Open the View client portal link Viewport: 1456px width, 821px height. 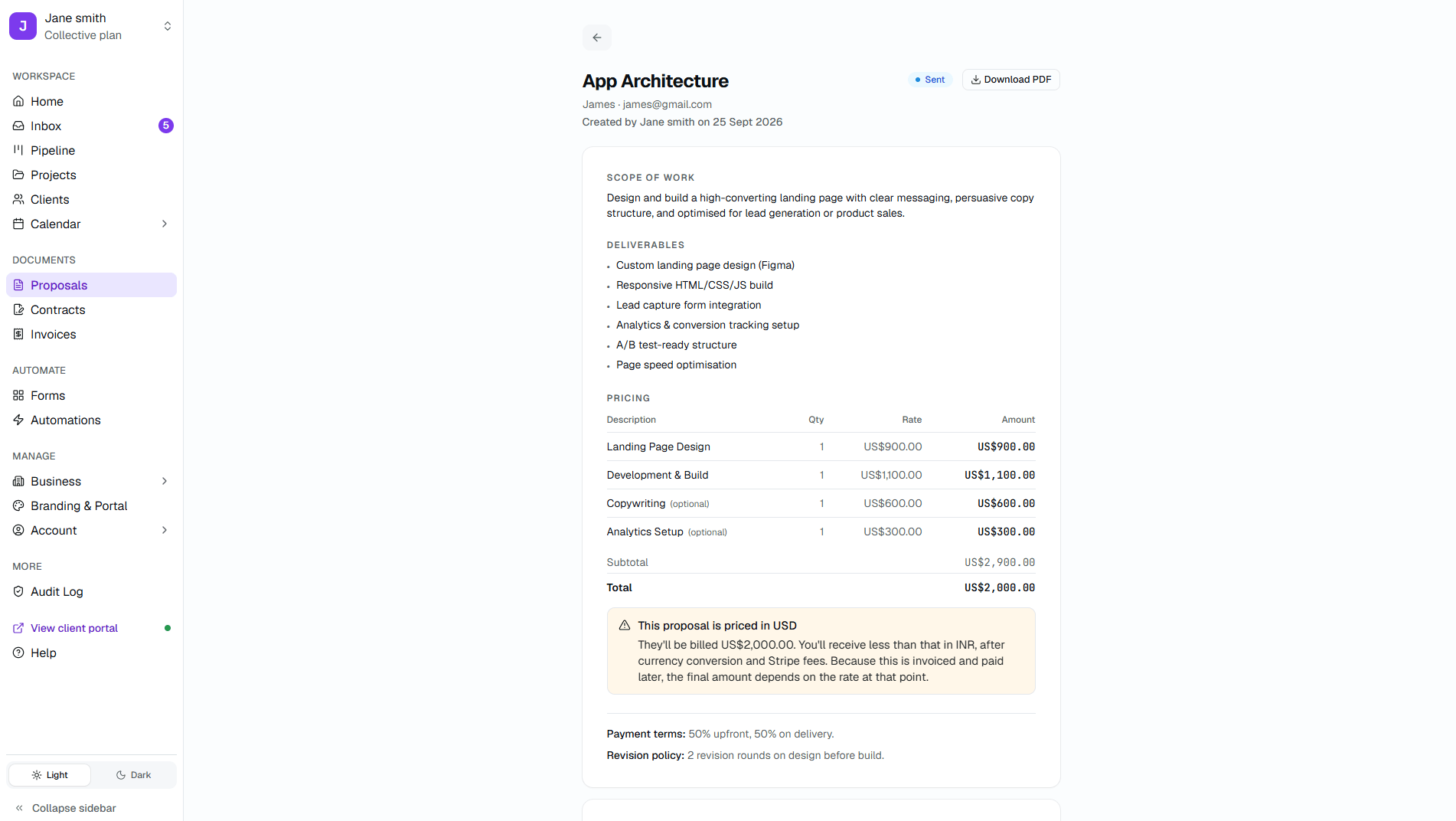click(x=74, y=628)
